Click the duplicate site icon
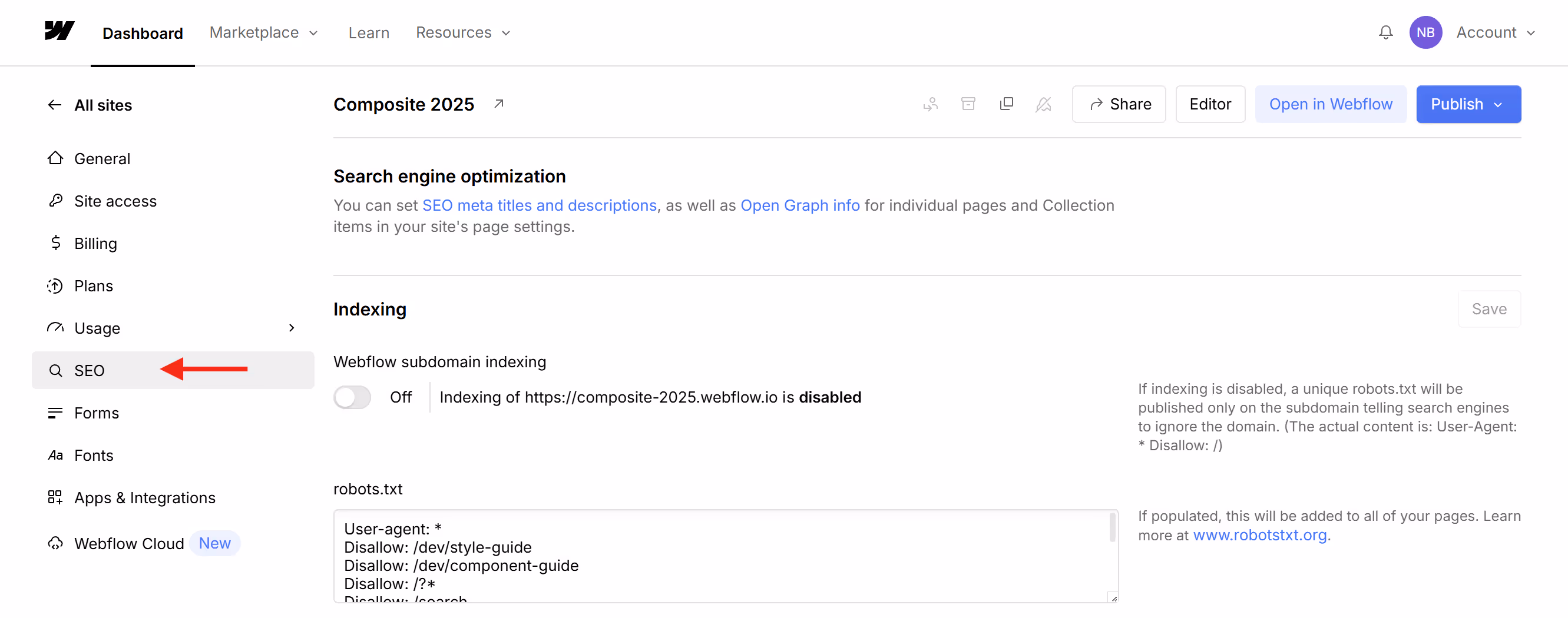 1006,104
